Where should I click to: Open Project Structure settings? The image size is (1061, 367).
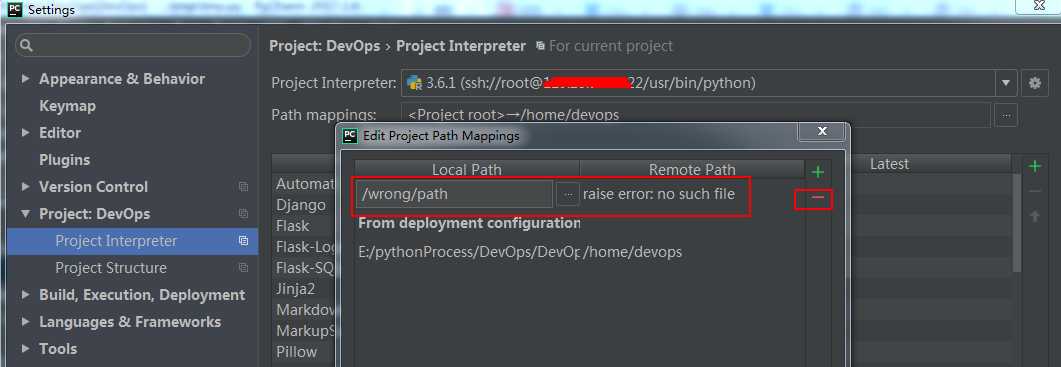[x=111, y=268]
